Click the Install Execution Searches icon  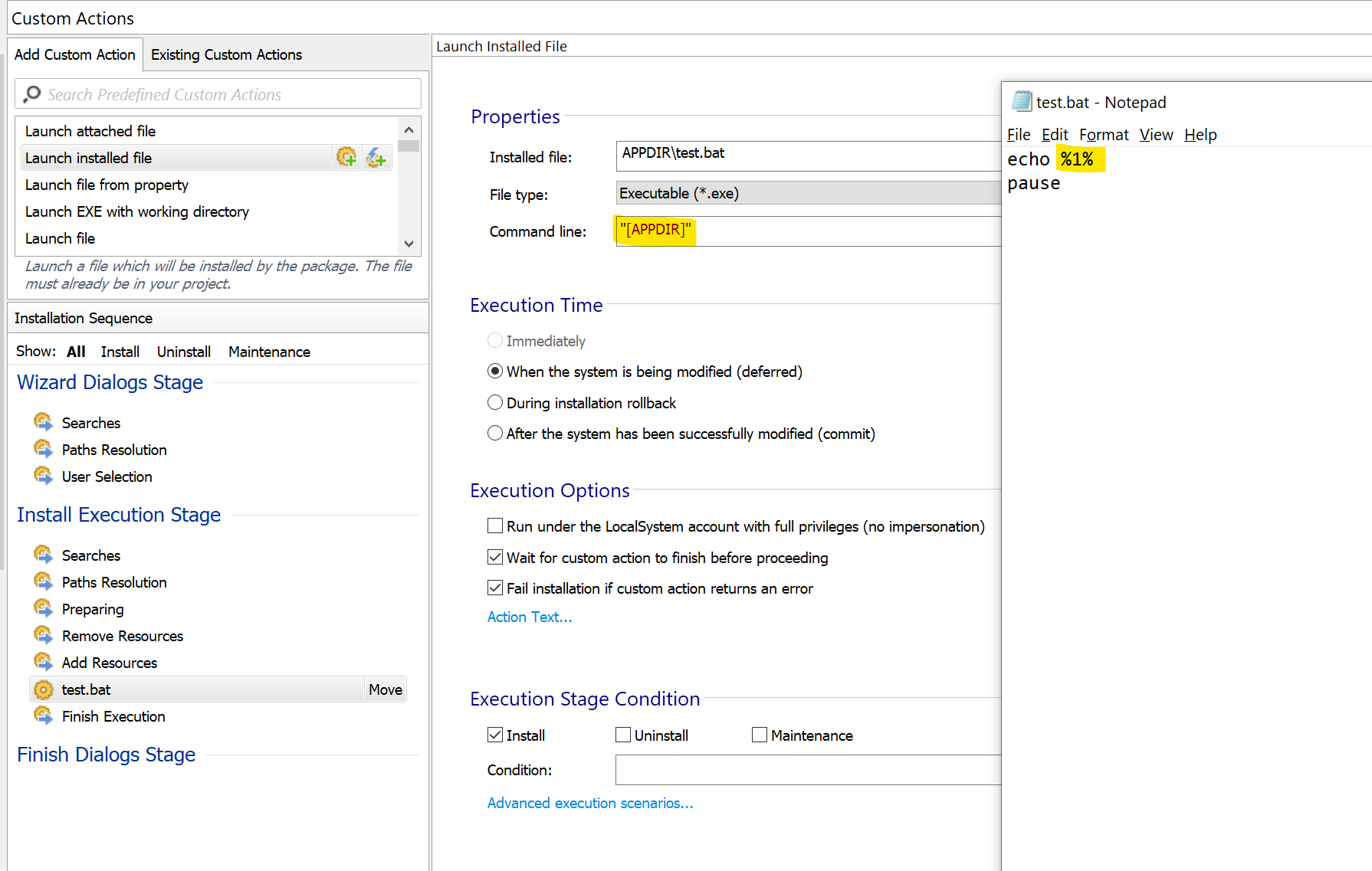pyautogui.click(x=43, y=555)
